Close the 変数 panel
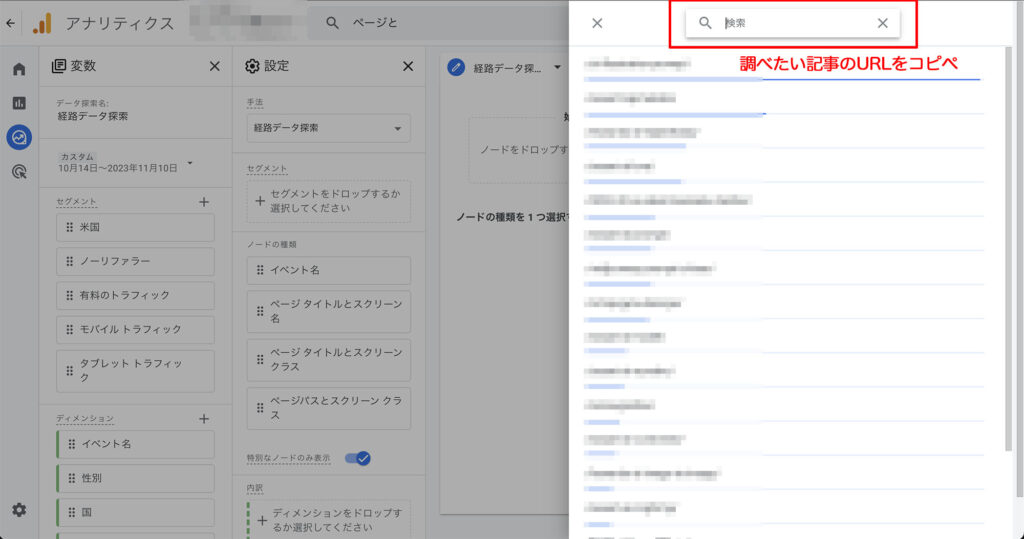1024x539 pixels. pos(214,66)
